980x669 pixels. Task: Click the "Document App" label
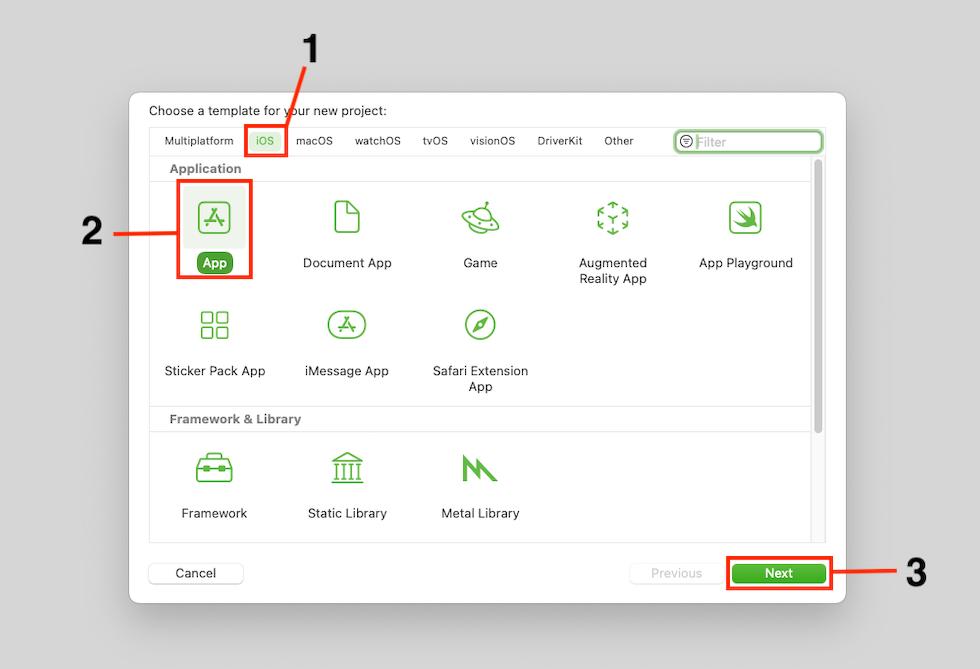tap(347, 263)
